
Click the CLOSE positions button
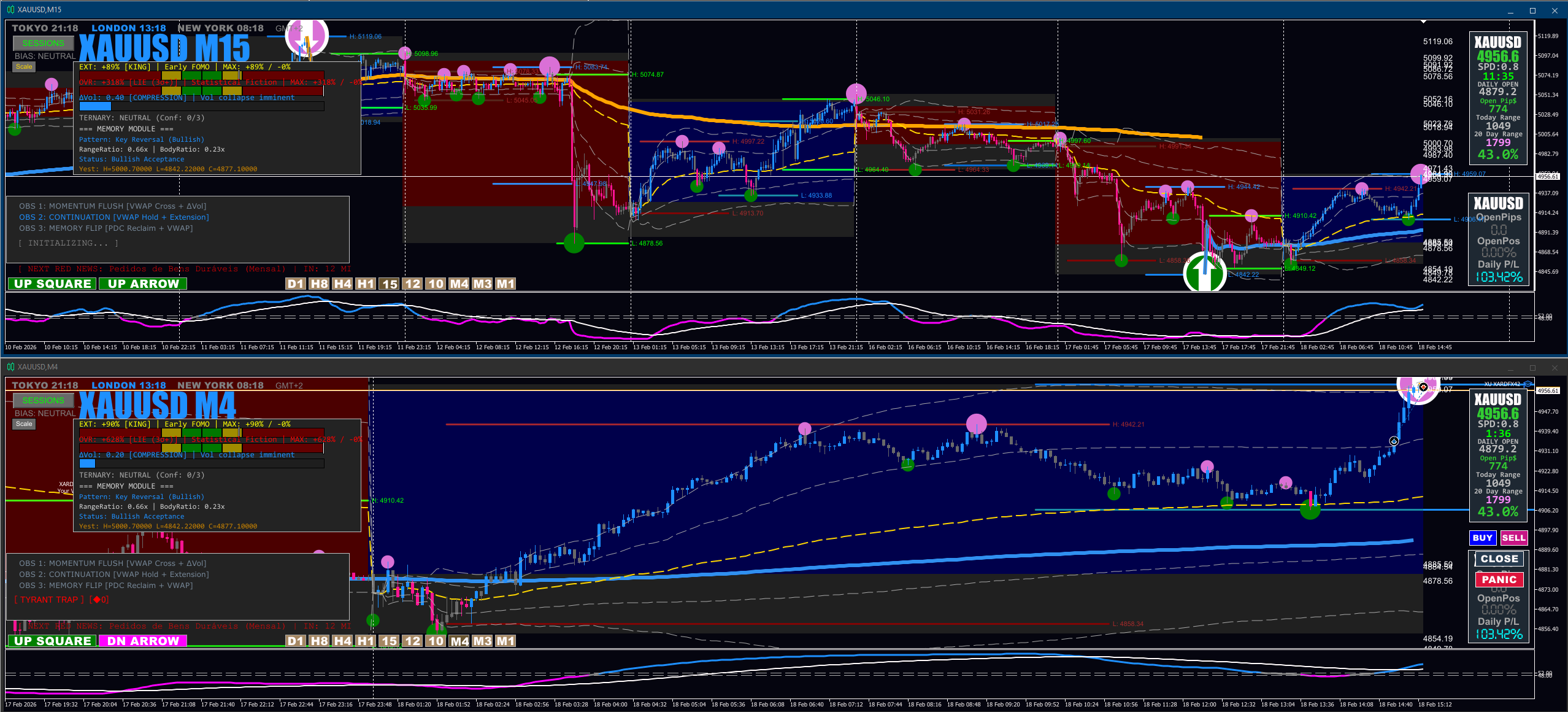1499,559
